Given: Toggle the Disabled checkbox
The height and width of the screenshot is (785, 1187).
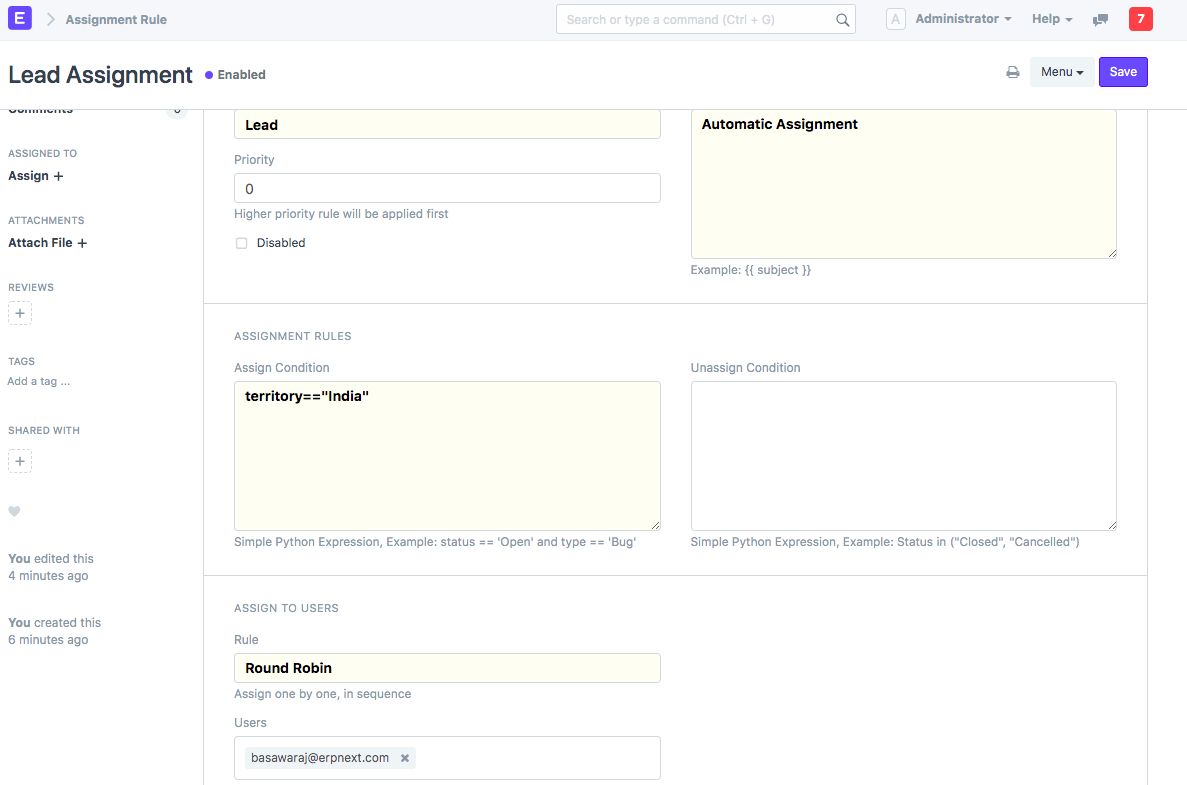Looking at the screenshot, I should click(x=241, y=243).
